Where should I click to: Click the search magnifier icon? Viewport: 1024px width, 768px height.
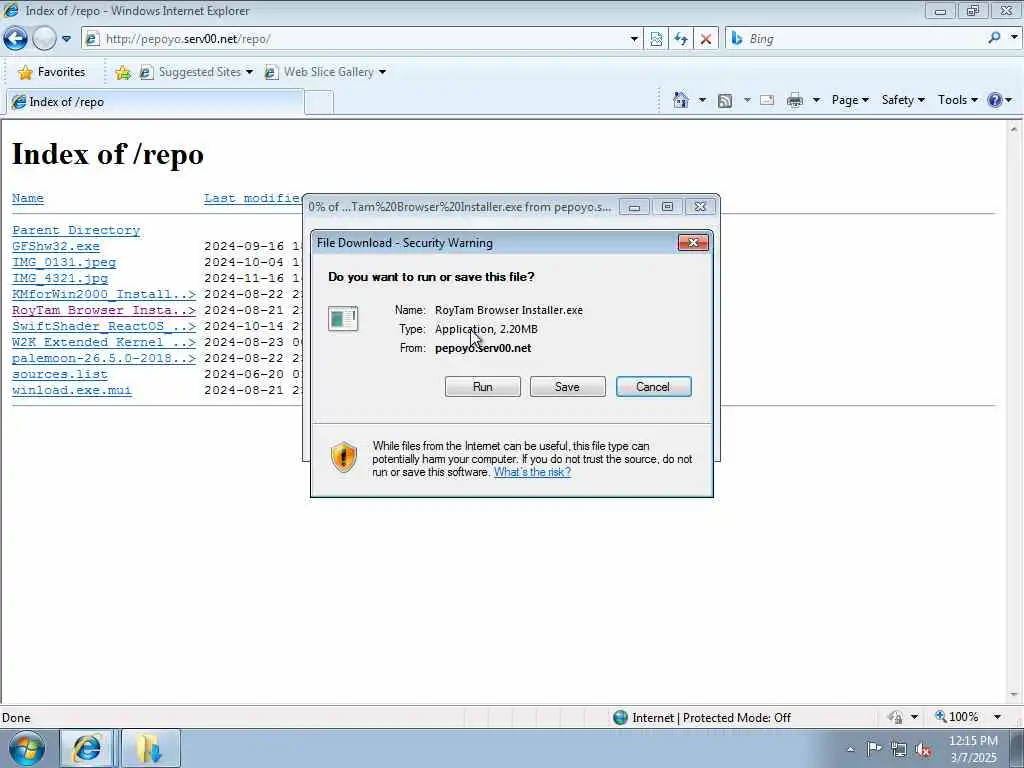[x=994, y=39]
